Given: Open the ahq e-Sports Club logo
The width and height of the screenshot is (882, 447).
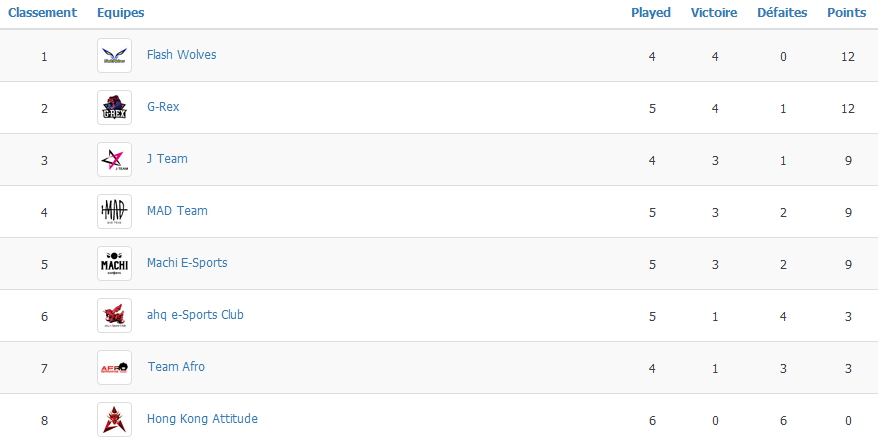Looking at the screenshot, I should click(x=114, y=315).
